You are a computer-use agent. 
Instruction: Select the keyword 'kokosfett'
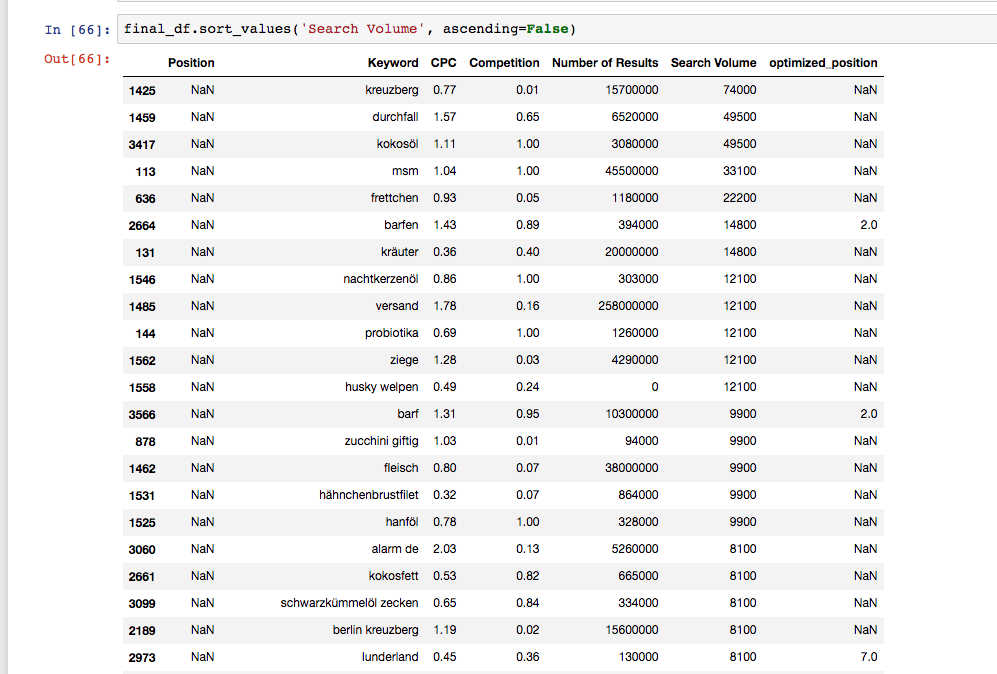(x=394, y=576)
